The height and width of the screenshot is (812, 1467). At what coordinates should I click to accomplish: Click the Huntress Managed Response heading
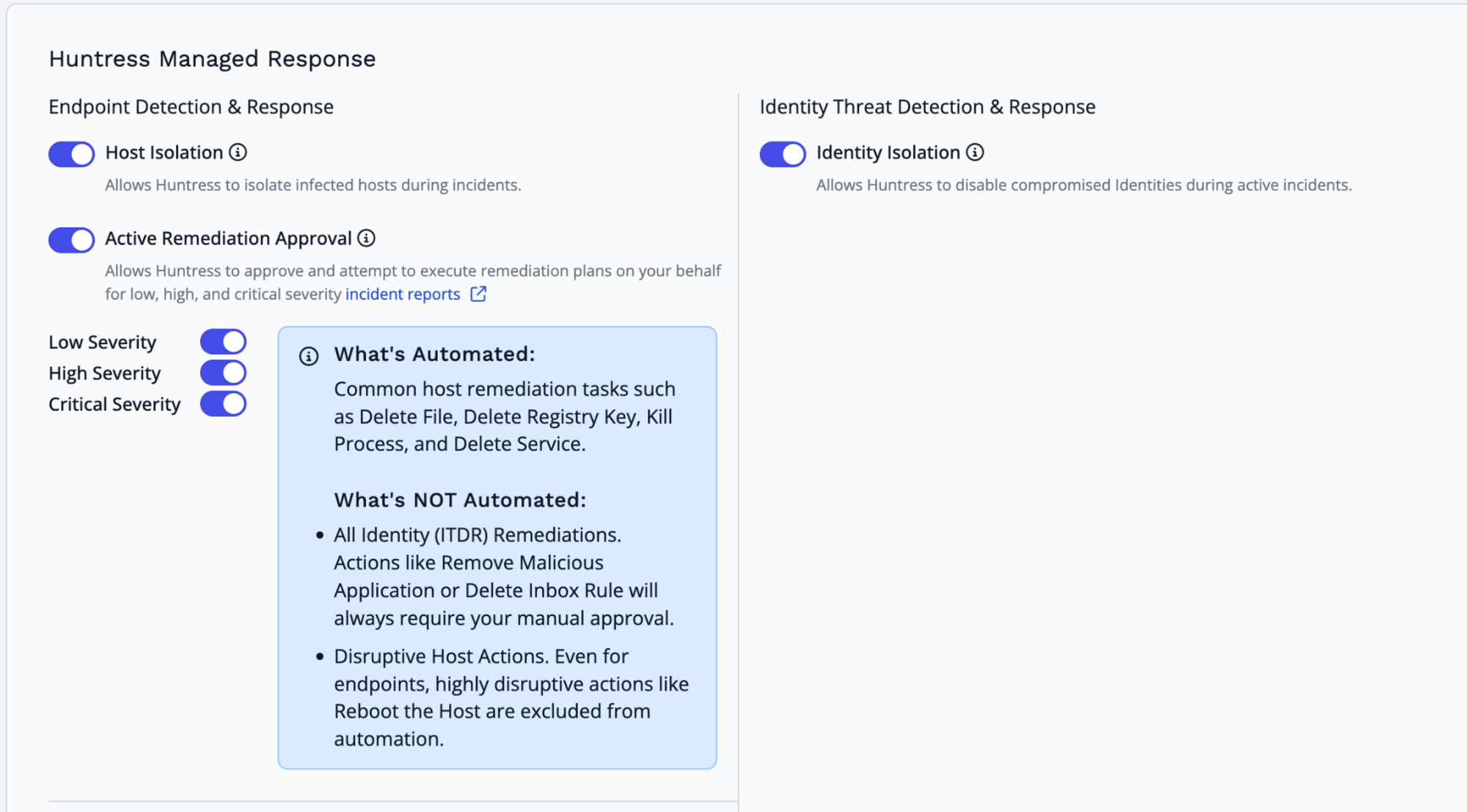pos(212,59)
